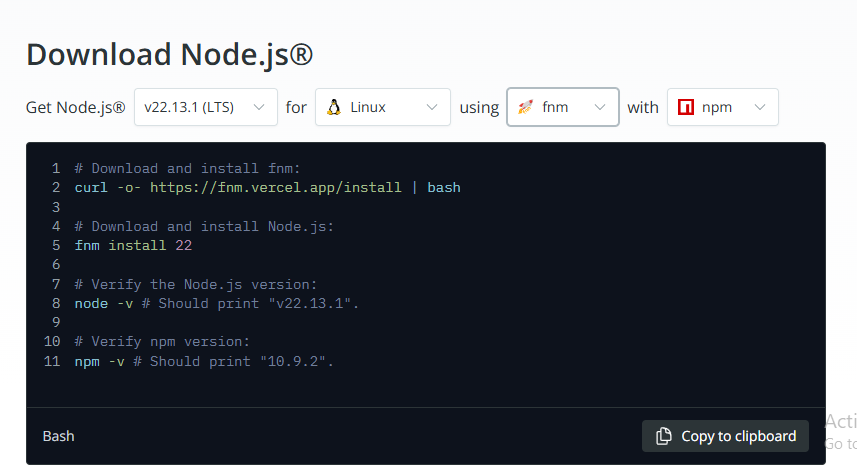This screenshot has width=857, height=476.
Task: Click the https://fnm.vercel.app/install URL
Action: [275, 187]
